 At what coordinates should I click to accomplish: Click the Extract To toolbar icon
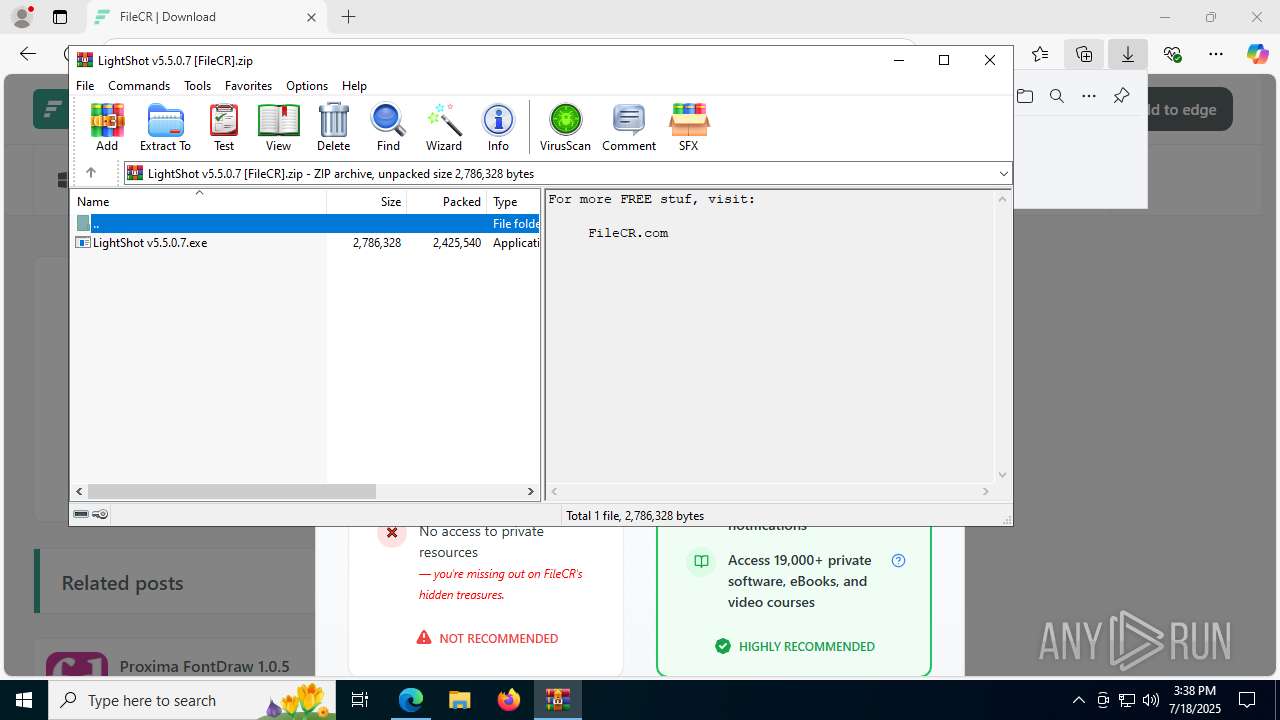point(165,127)
